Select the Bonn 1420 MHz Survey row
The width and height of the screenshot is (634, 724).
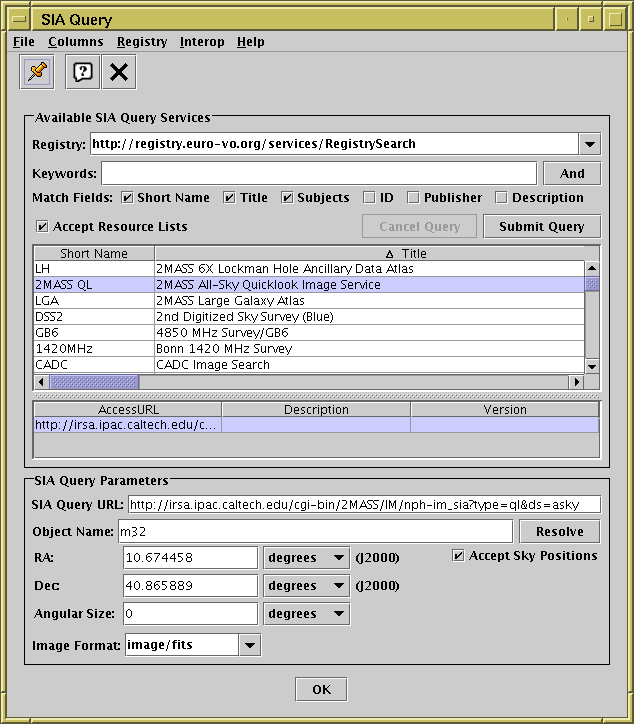click(x=309, y=349)
